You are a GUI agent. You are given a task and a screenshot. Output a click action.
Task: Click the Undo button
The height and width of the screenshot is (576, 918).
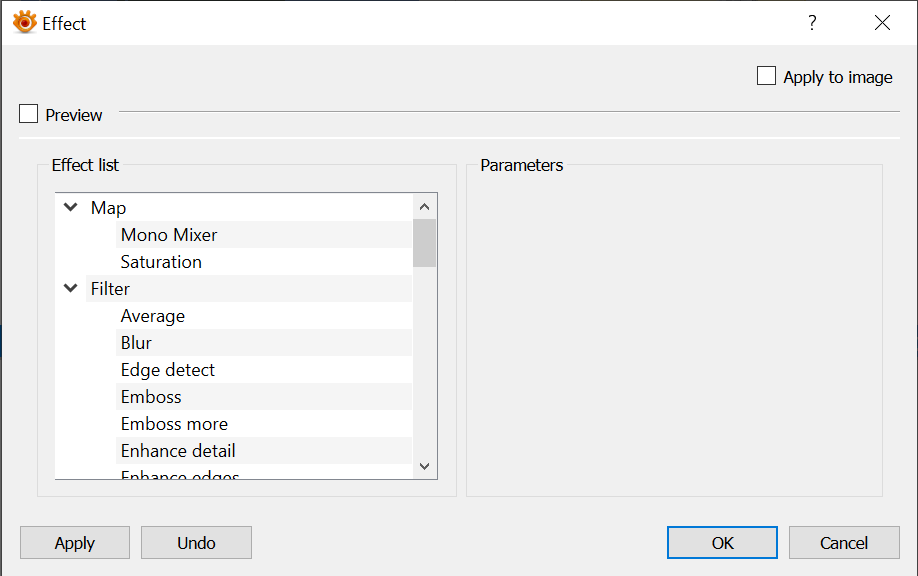(x=196, y=543)
